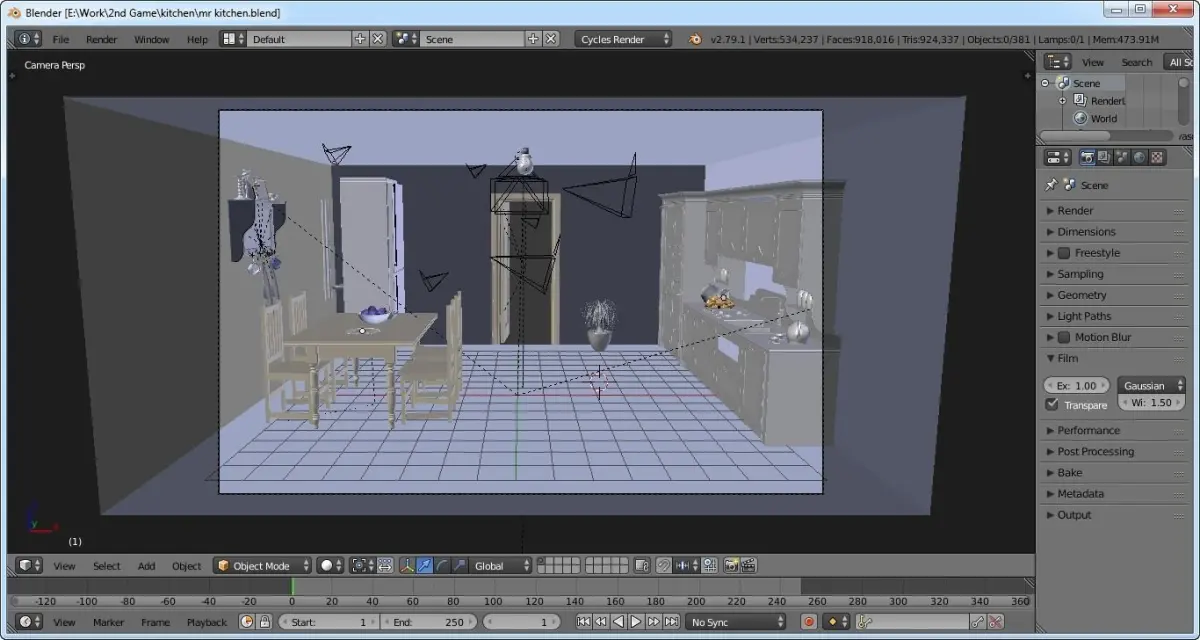This screenshot has width=1200, height=640.
Task: Toggle use preview range clock icon
Action: click(246, 622)
